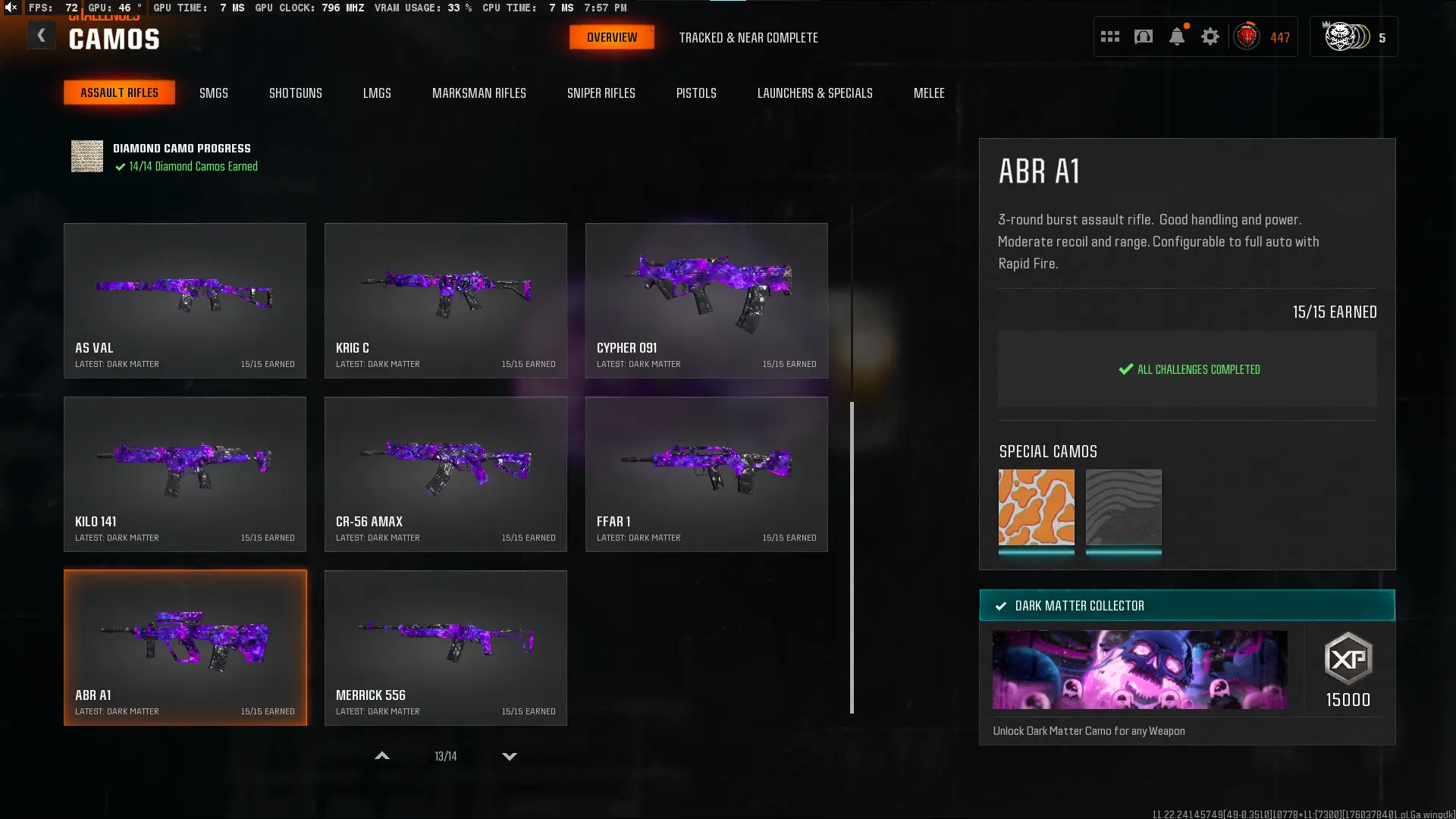Open Tracked & Near Complete view

point(748,37)
